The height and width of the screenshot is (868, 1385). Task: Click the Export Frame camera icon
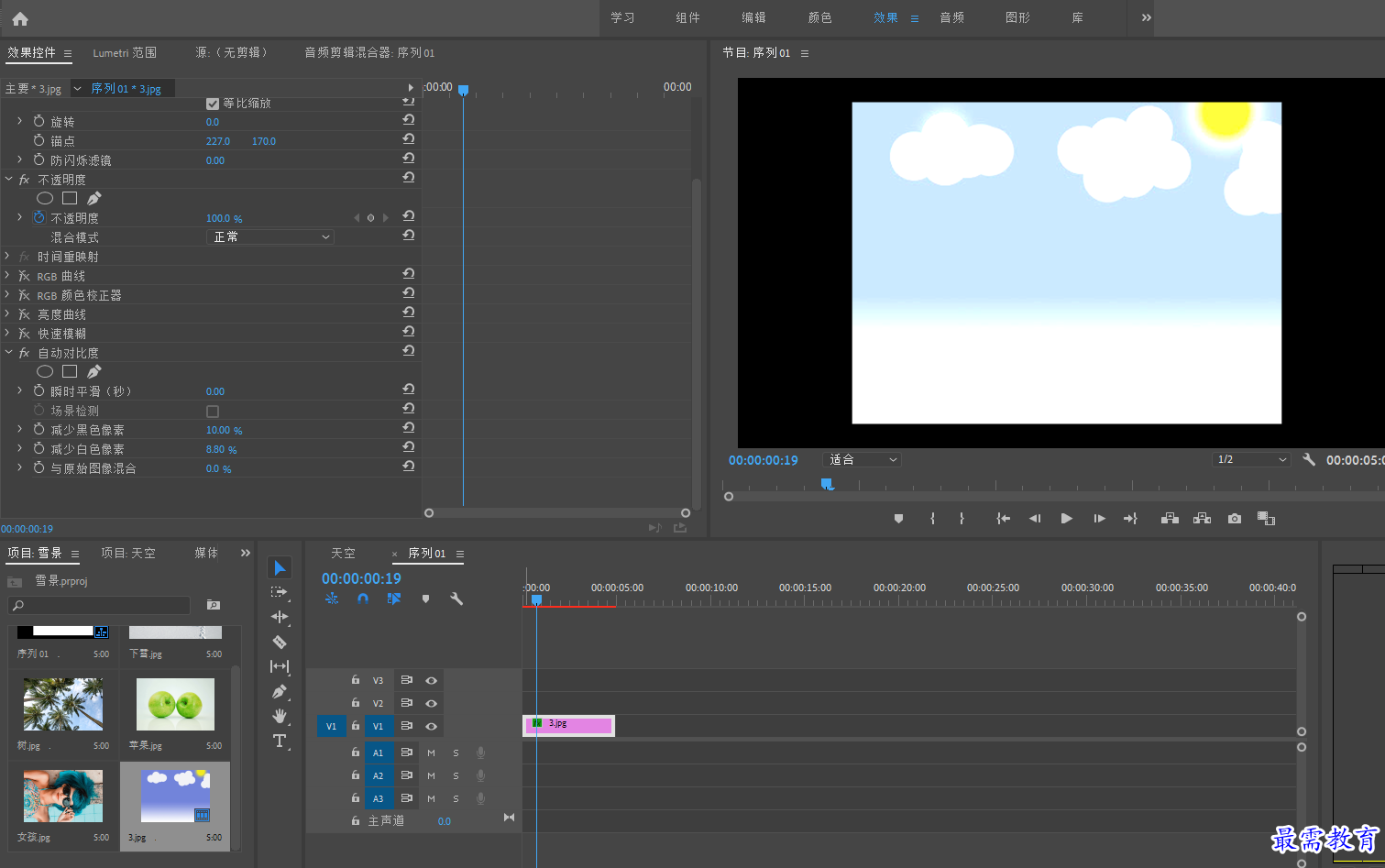(1235, 519)
